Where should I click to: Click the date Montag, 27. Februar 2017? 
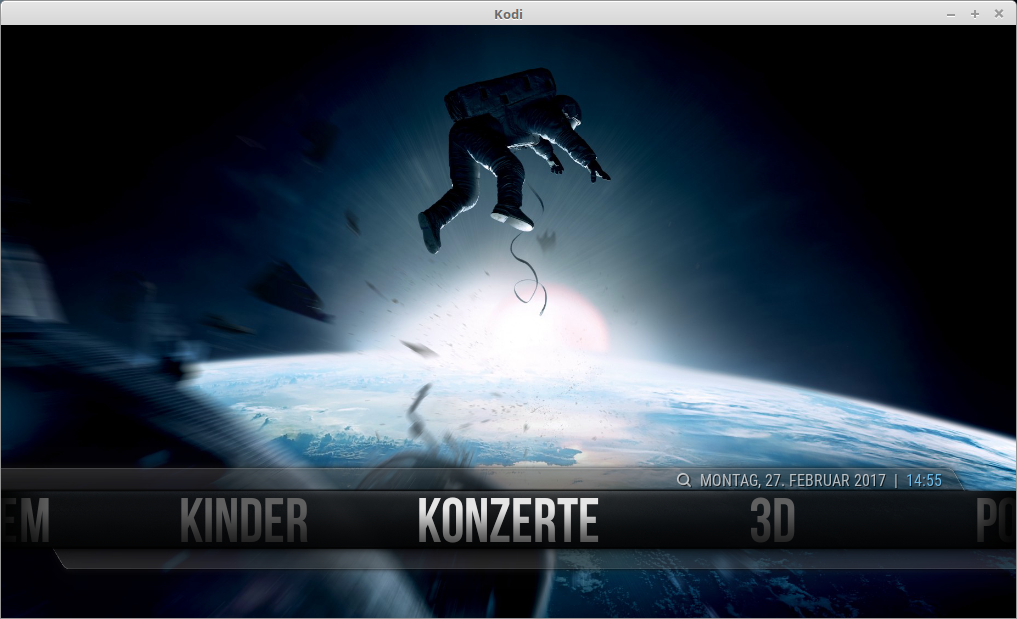[x=793, y=480]
